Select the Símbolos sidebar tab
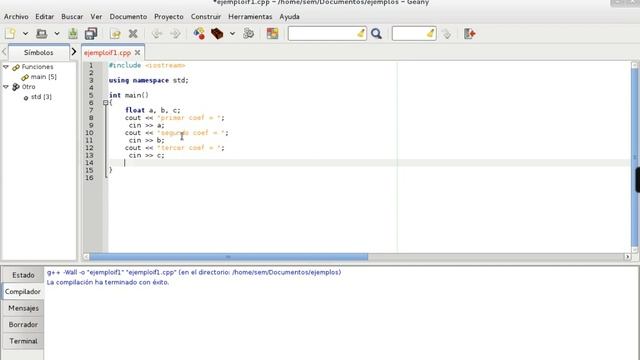This screenshot has height=360, width=640. coord(38,53)
